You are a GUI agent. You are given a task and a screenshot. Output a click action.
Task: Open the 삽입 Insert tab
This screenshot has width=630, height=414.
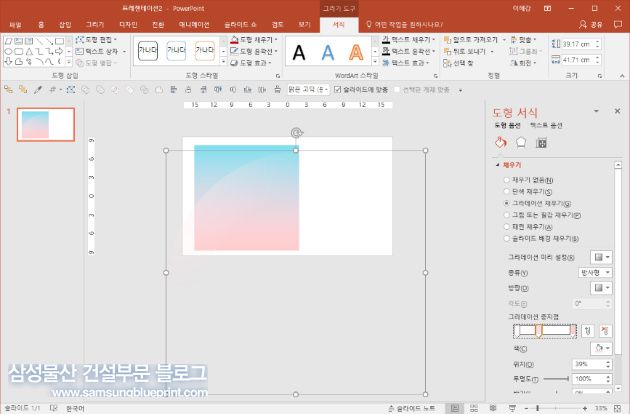point(65,25)
